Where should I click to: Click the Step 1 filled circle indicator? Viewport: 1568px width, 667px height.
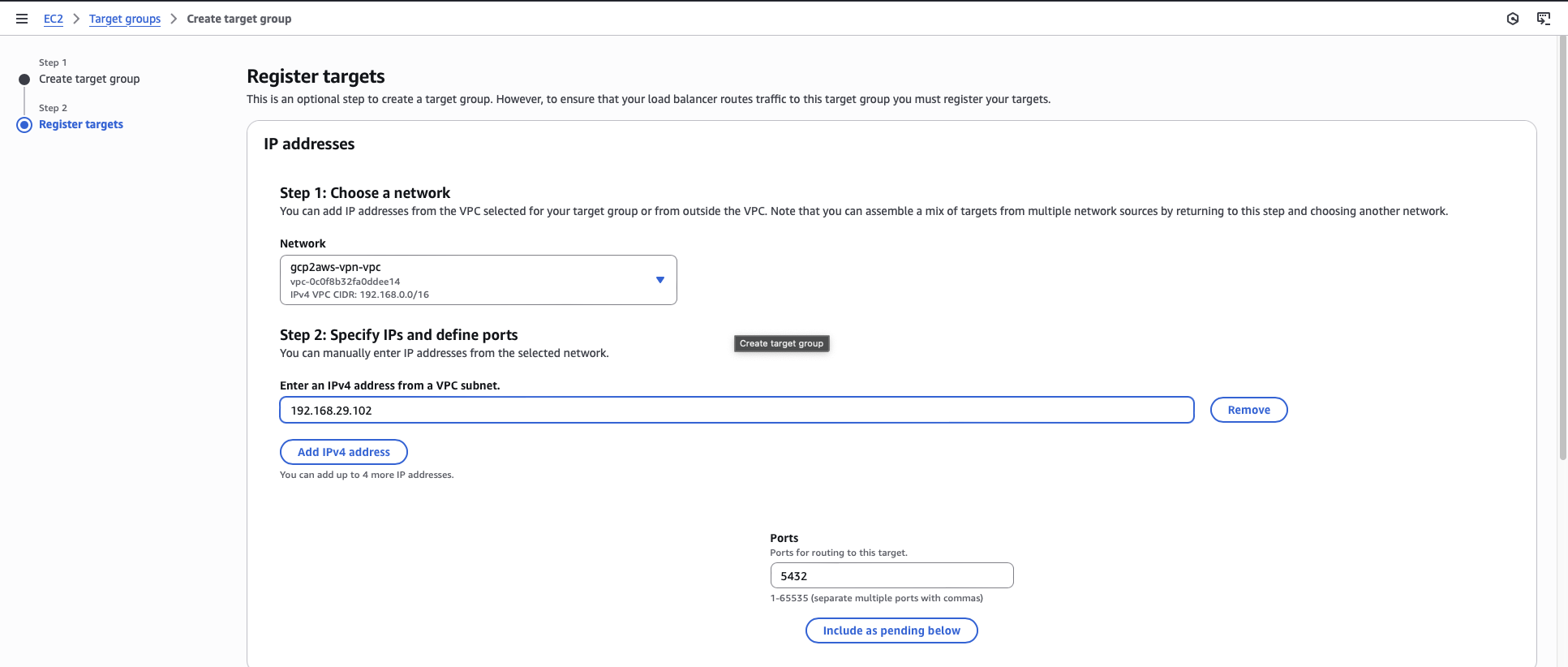(x=24, y=80)
